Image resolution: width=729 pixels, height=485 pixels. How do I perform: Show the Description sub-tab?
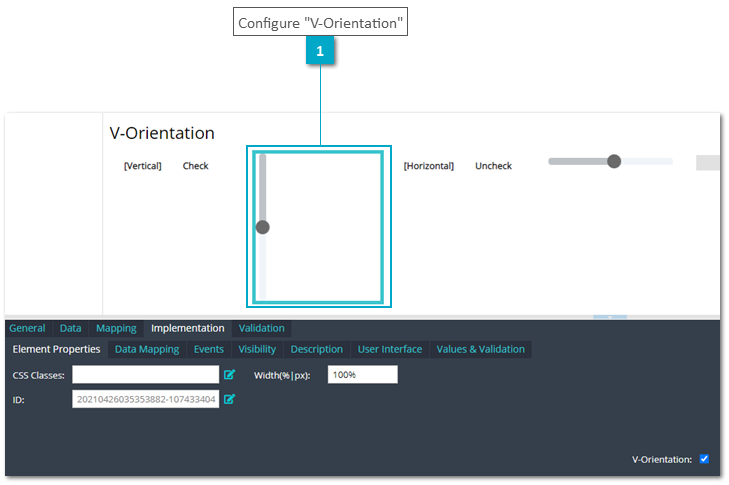pos(317,349)
